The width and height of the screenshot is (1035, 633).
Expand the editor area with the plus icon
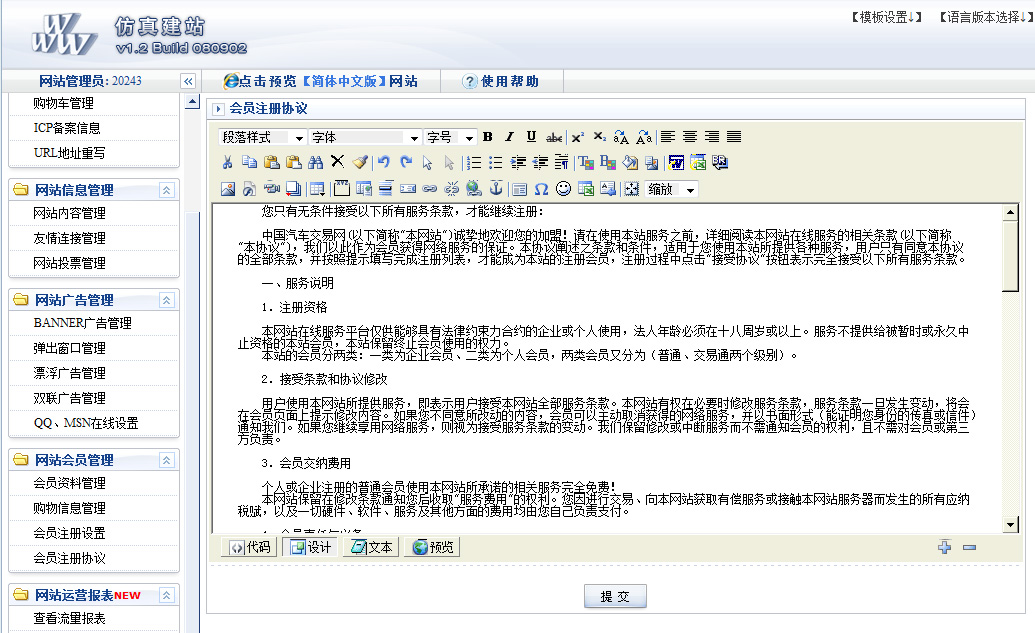[x=944, y=547]
